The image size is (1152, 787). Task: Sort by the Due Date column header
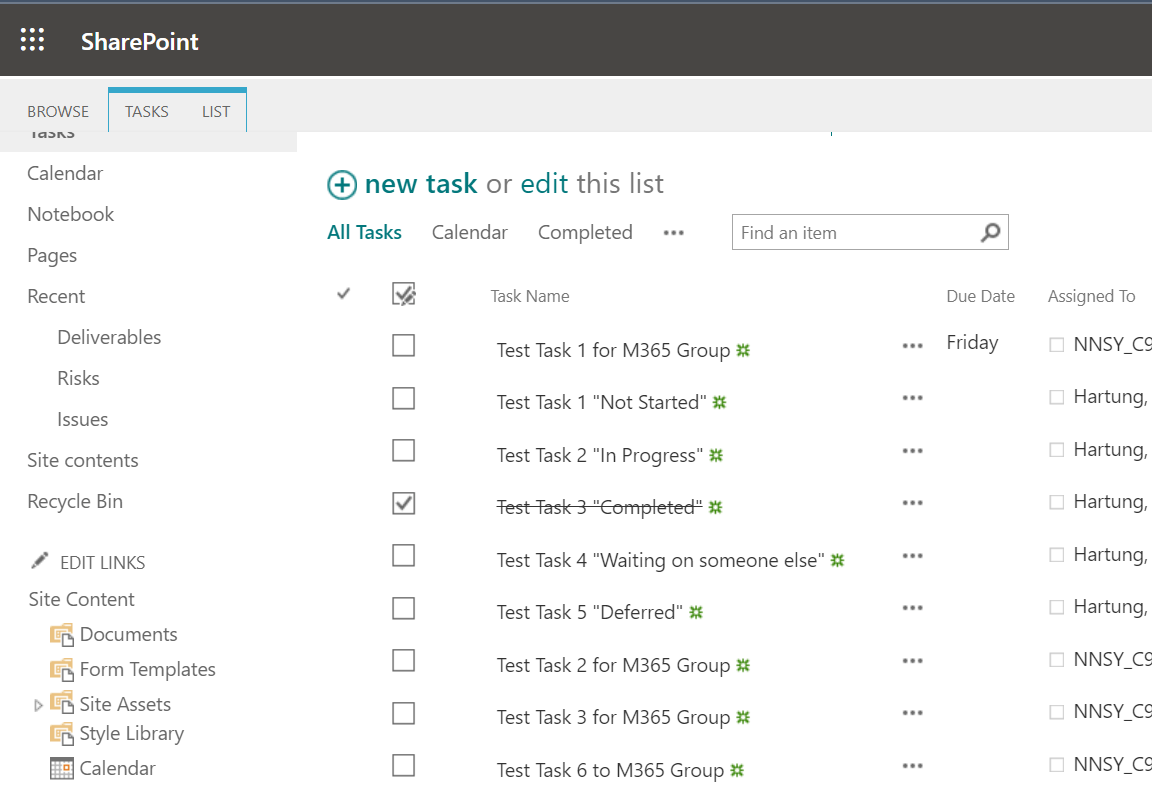coord(980,296)
